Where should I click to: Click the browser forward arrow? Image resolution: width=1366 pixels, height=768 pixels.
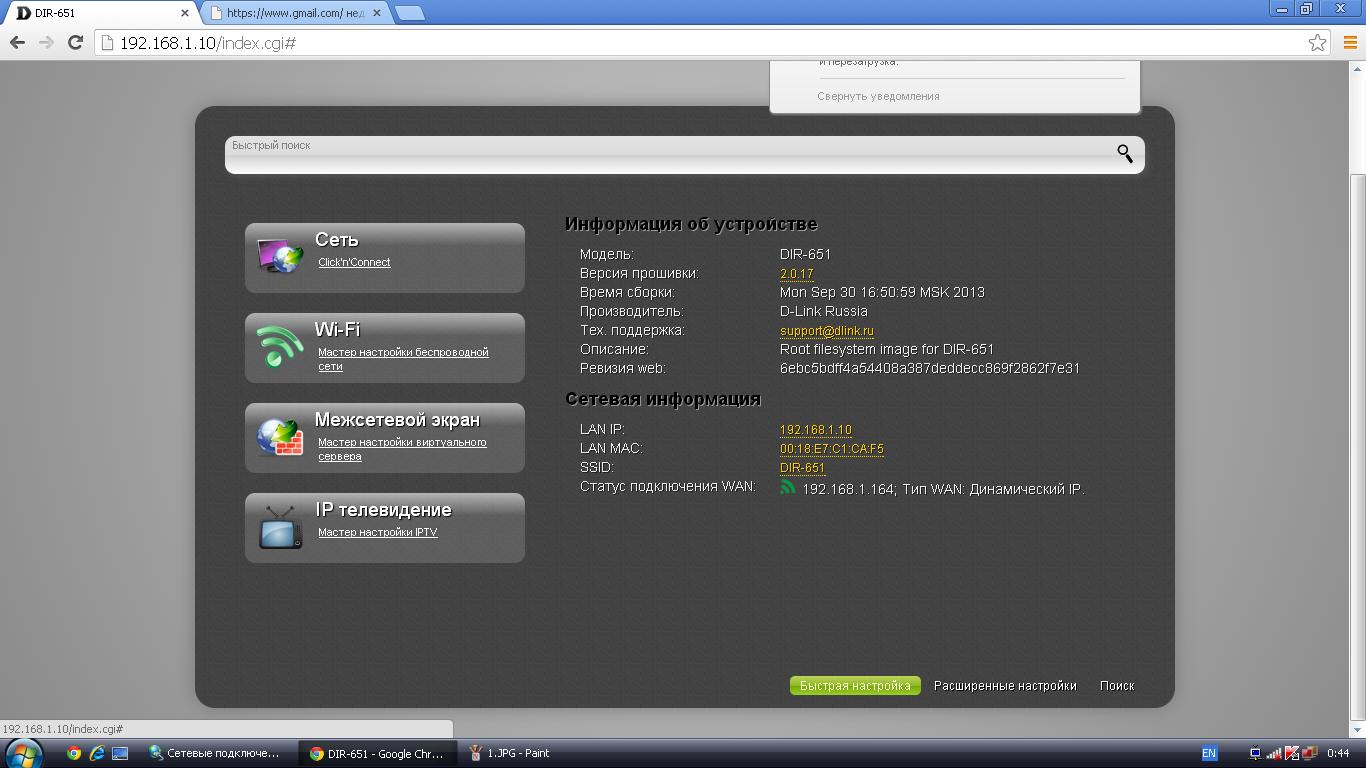46,42
